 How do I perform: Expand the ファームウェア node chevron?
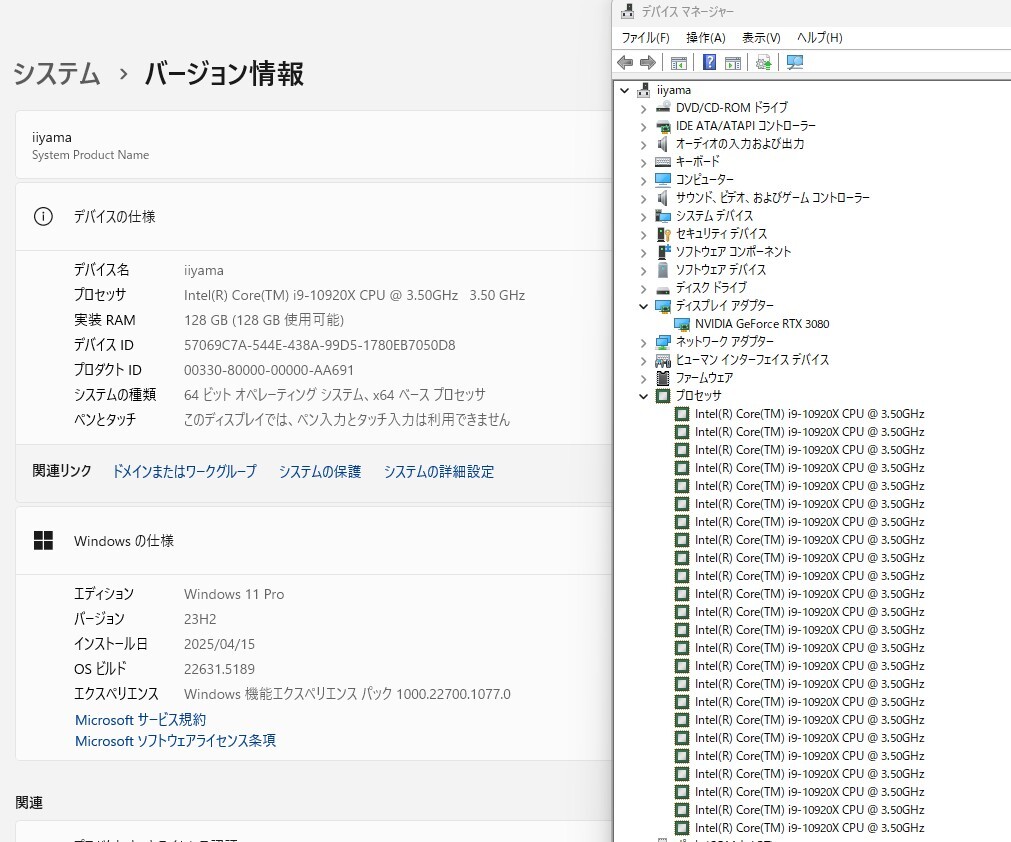[x=643, y=378]
